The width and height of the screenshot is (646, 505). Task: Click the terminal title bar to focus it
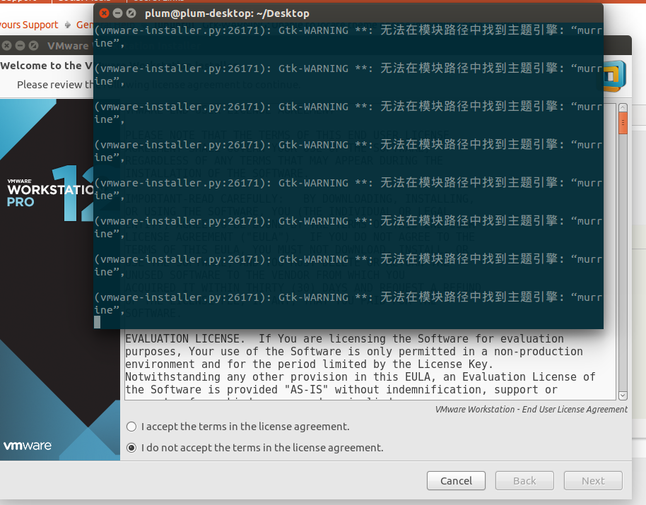350,13
